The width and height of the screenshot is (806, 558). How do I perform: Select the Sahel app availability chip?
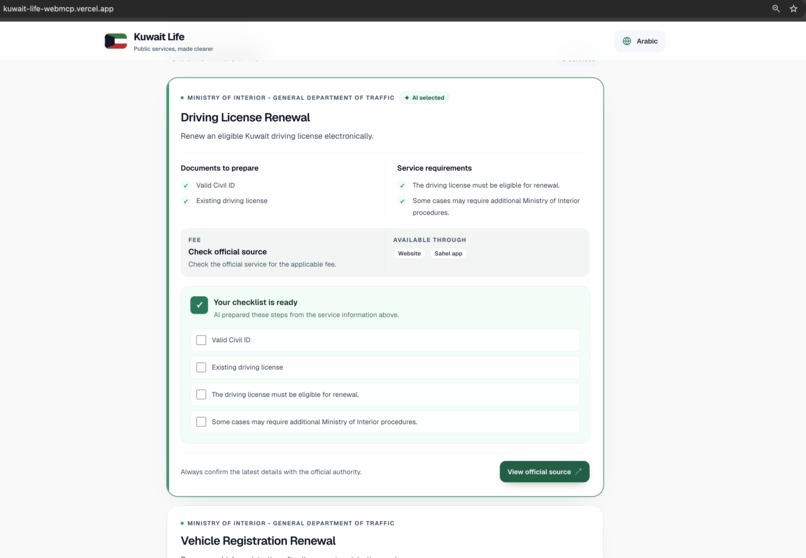click(x=448, y=253)
